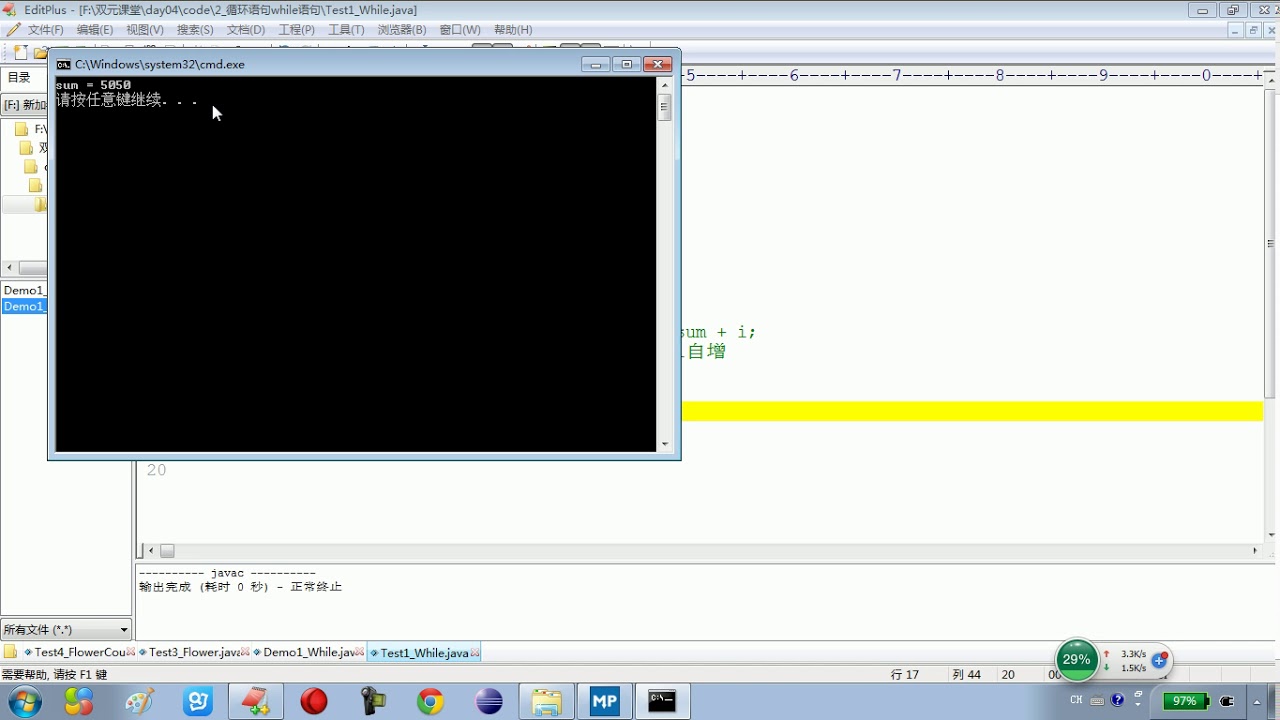1280x720 pixels.
Task: Launch Eclipse from the taskbar
Action: tap(489, 702)
